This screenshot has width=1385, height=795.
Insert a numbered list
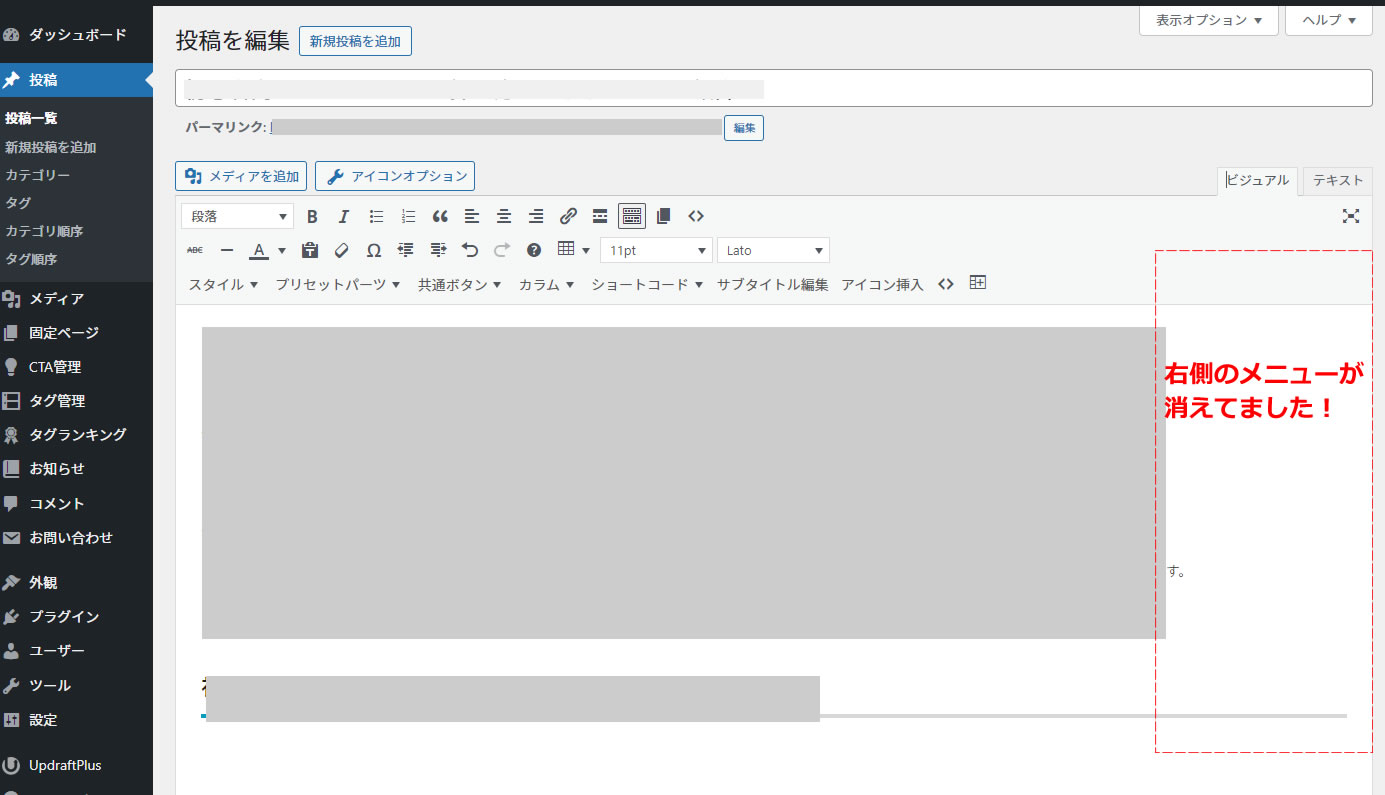pyautogui.click(x=408, y=216)
